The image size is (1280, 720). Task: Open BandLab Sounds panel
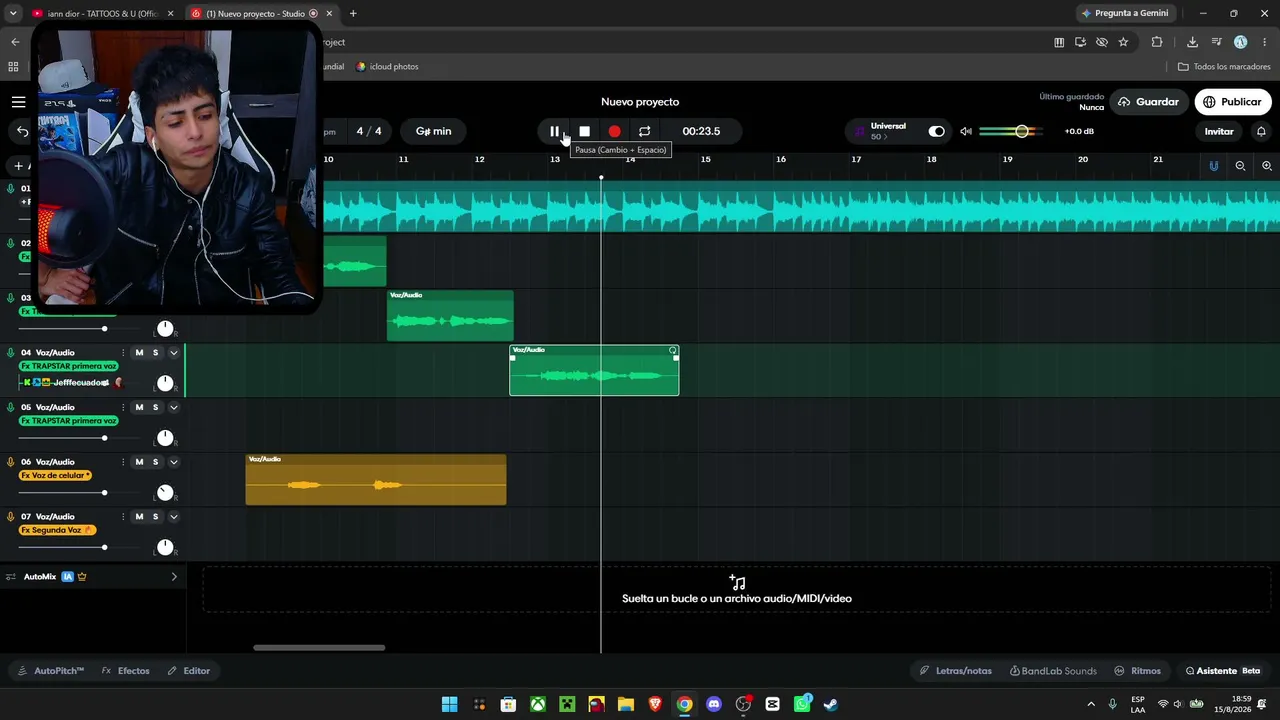(x=1053, y=671)
